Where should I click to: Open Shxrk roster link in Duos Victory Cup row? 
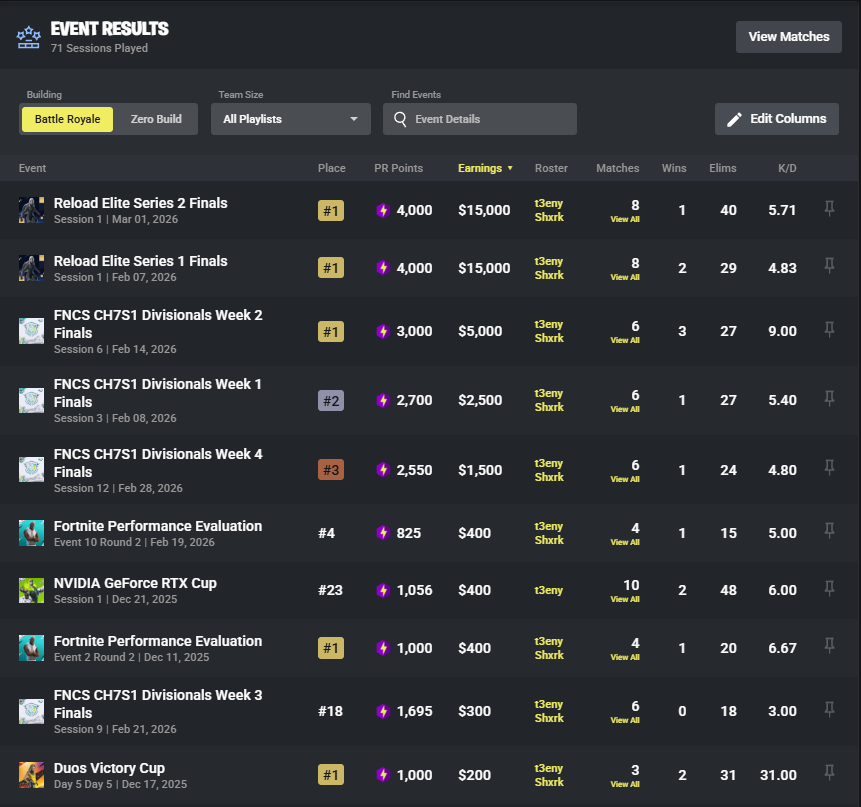[x=549, y=782]
